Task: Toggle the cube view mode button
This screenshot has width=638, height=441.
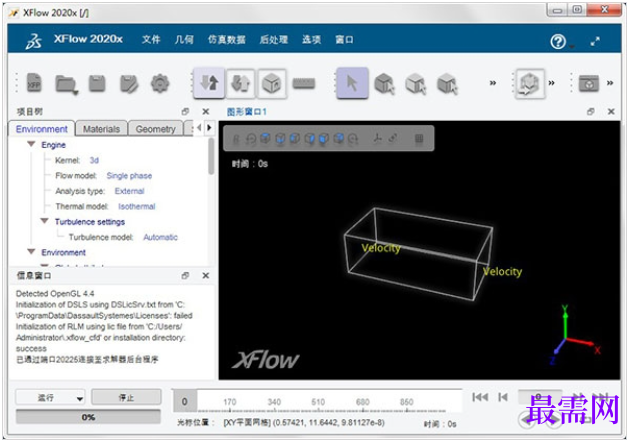Action: [271, 83]
